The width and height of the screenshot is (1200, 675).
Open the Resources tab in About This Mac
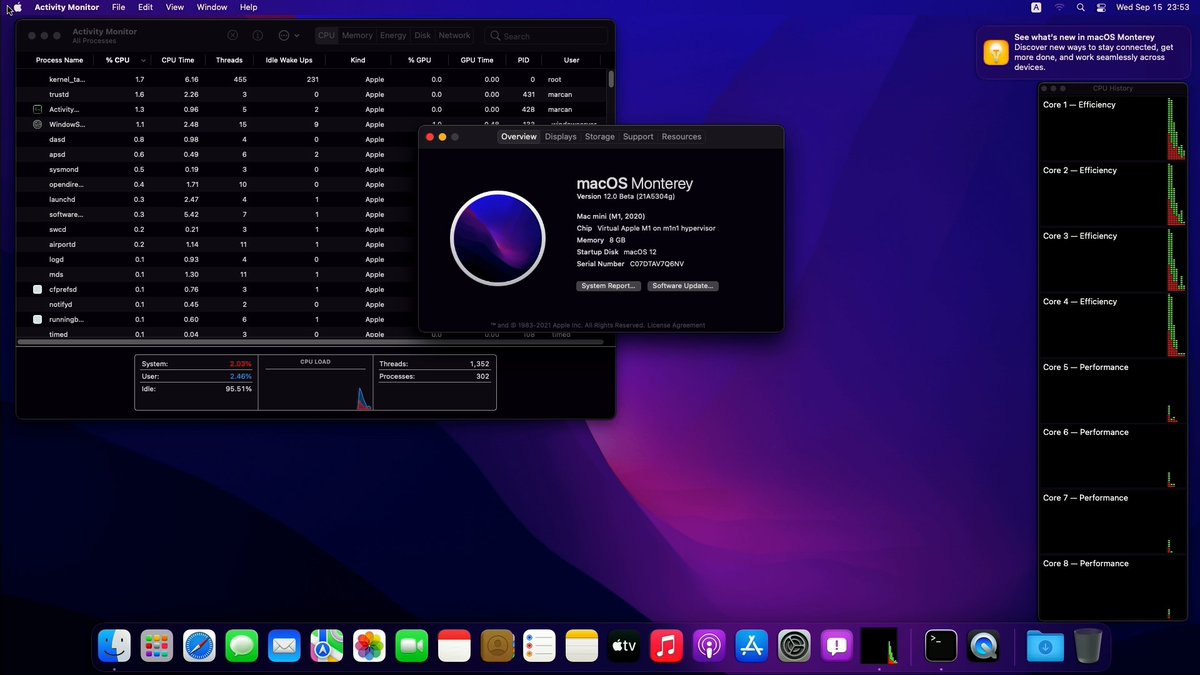click(x=681, y=136)
